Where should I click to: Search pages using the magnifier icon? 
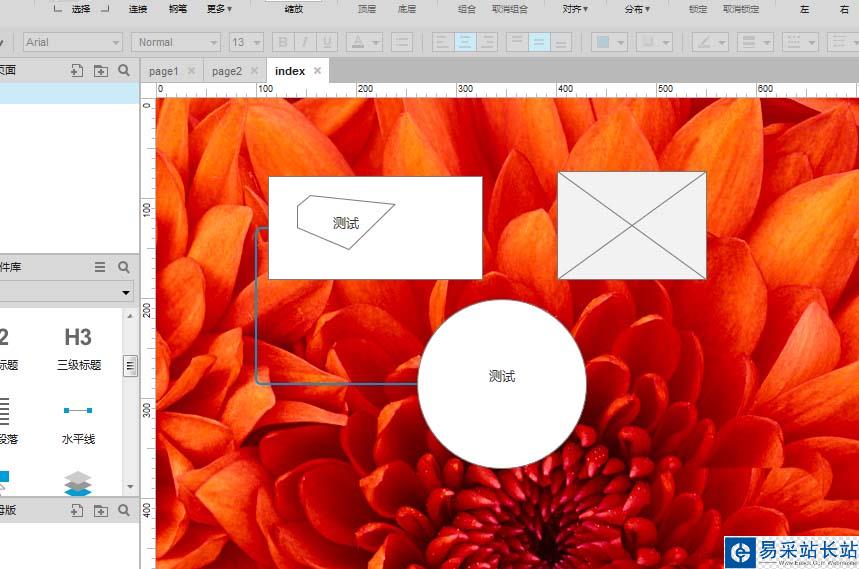pos(124,70)
